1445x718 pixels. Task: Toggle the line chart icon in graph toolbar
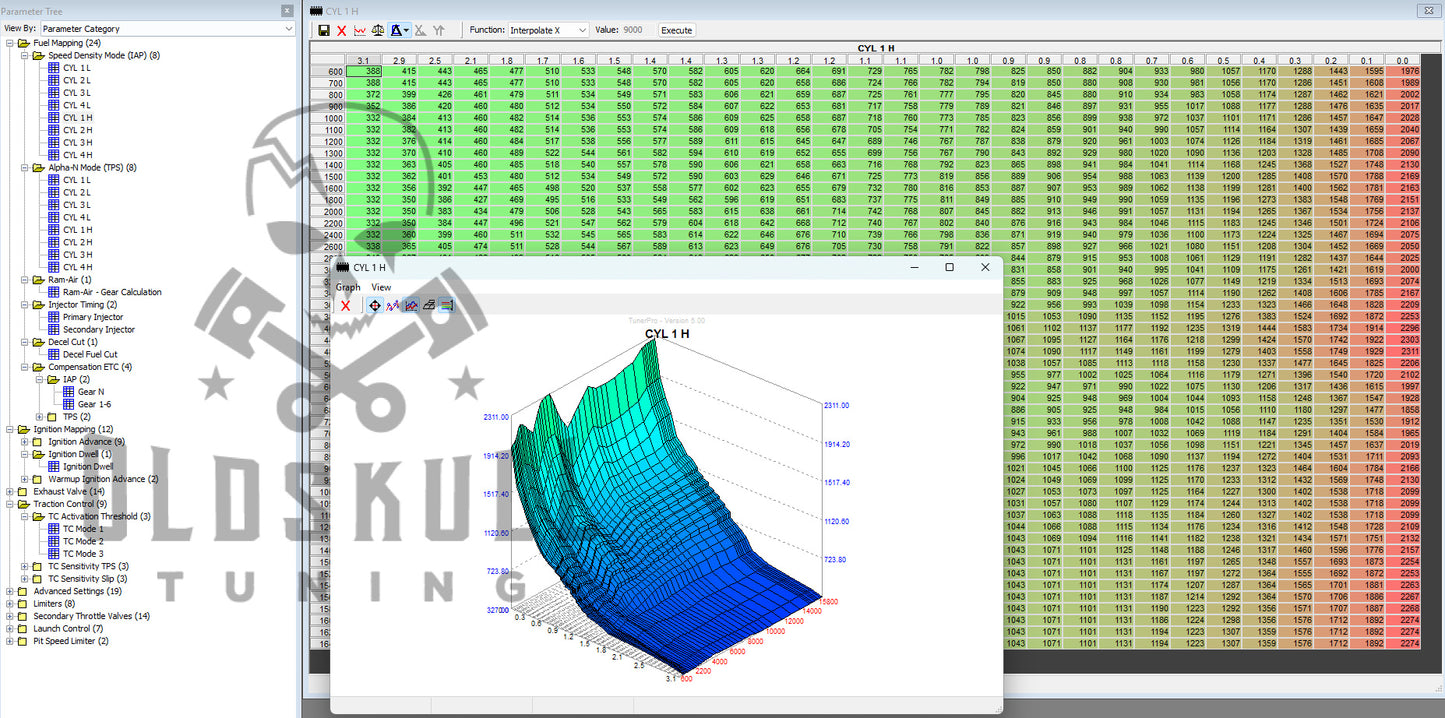411,306
